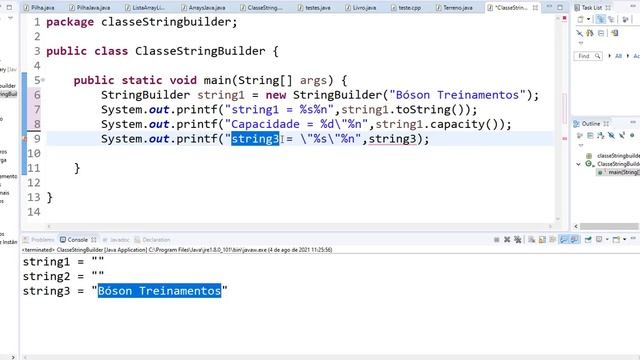This screenshot has height=360, width=640.
Task: Open Task List view menu chevron
Action: [x=581, y=43]
